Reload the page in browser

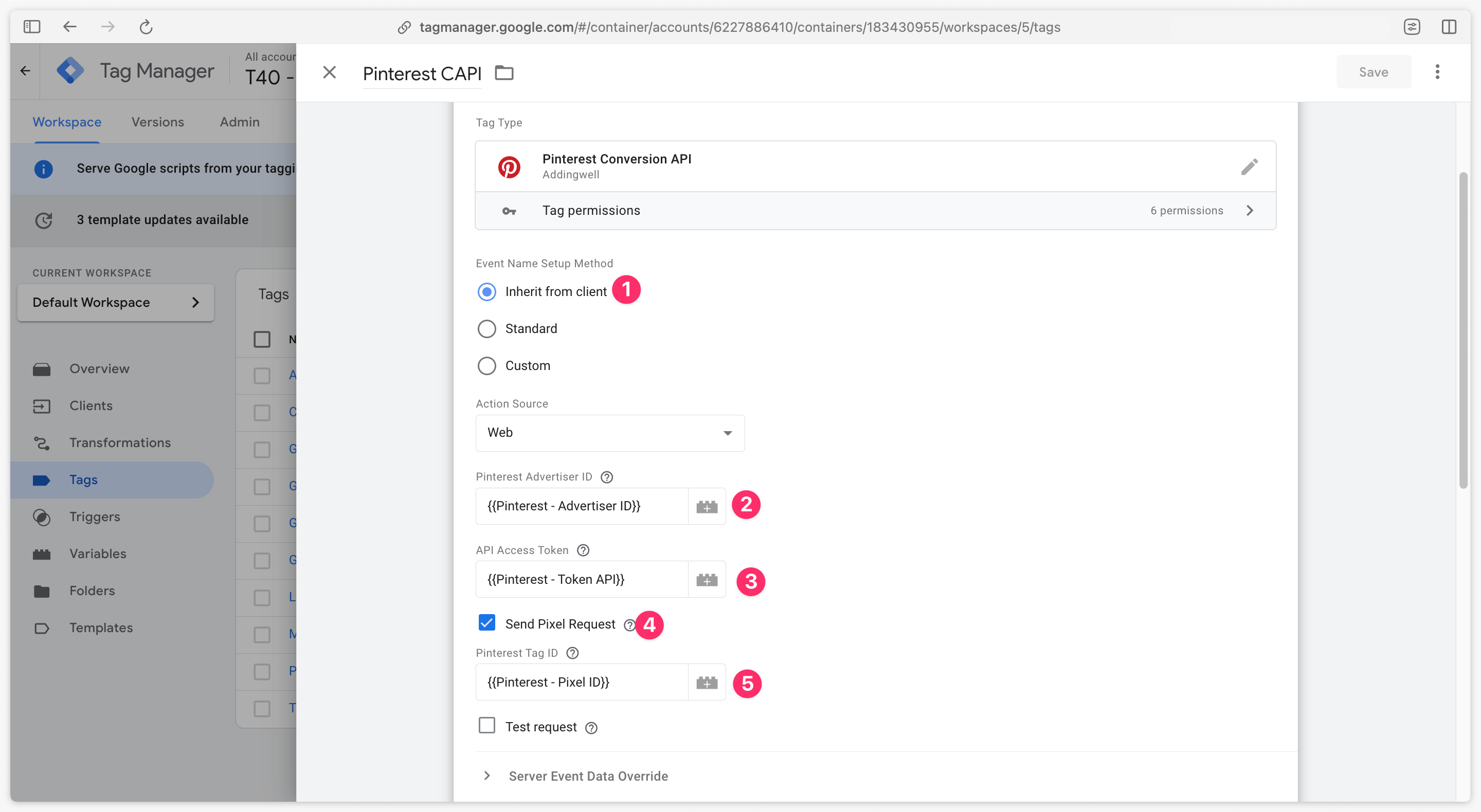point(146,26)
